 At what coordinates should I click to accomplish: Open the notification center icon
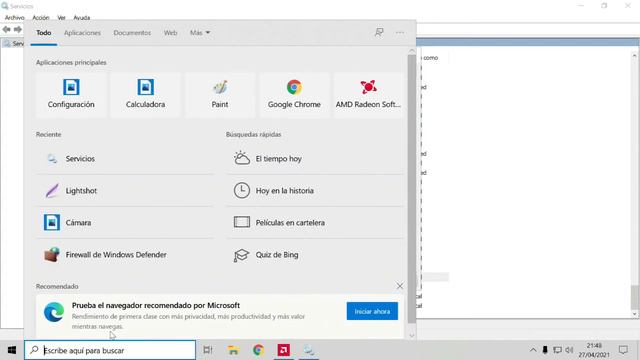point(623,350)
